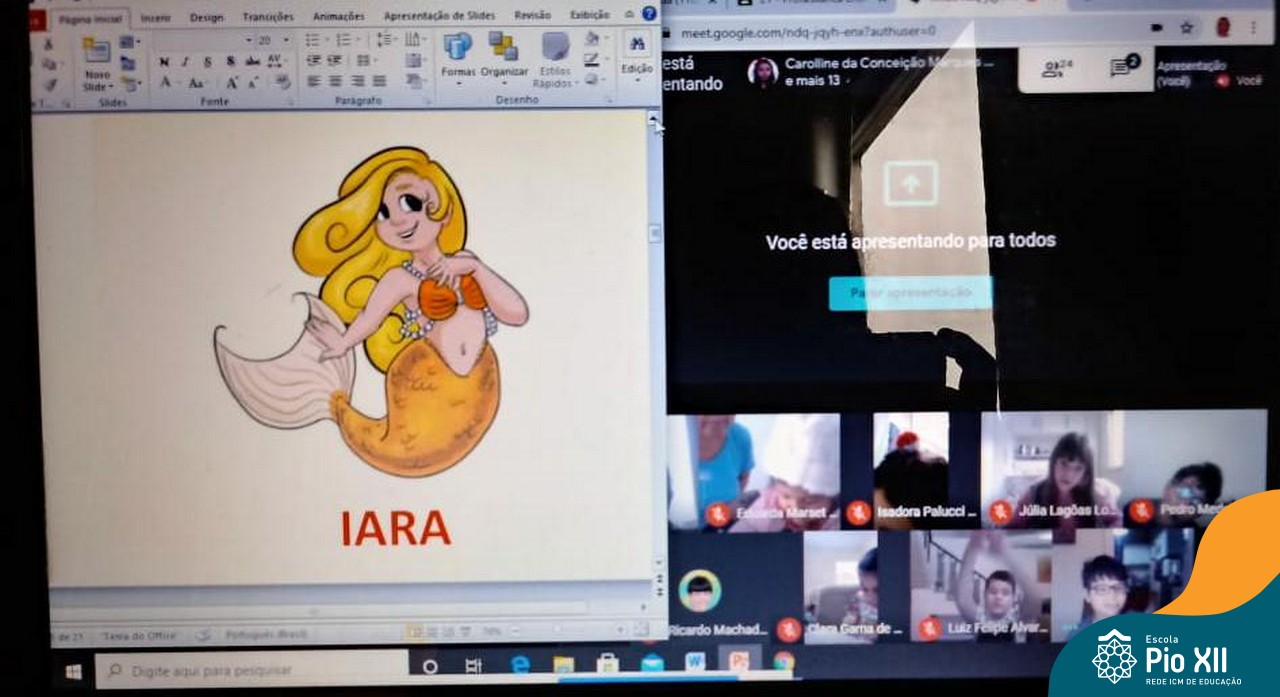Open the Apresentação de Slides tab
This screenshot has height=697, width=1280.
pos(441,16)
